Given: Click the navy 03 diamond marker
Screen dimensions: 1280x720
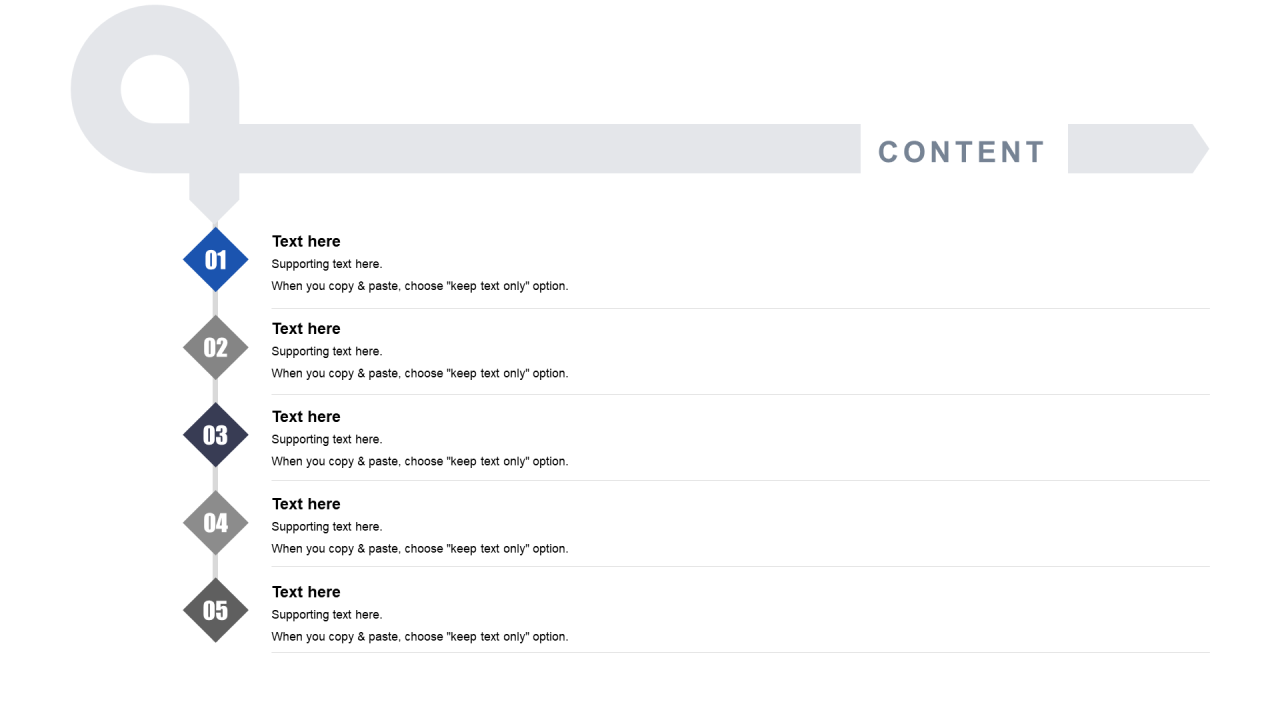Looking at the screenshot, I should [x=215, y=435].
